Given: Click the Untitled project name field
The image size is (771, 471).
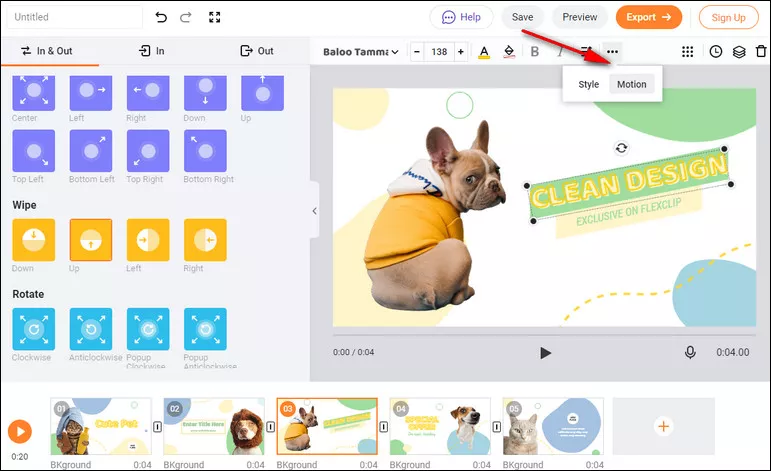Looking at the screenshot, I should 75,17.
